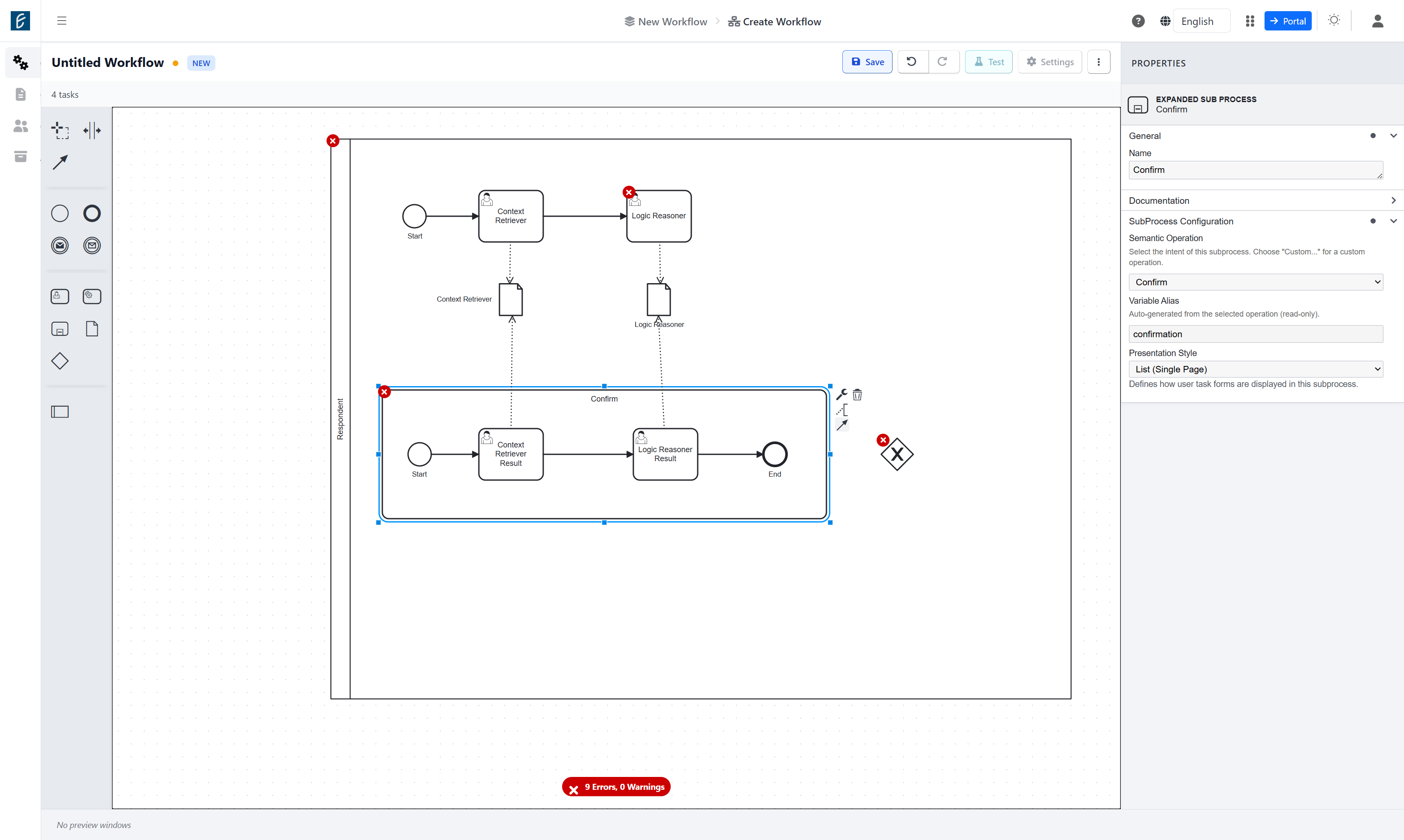1404x840 pixels.
Task: Select the lasso tool in the palette
Action: pos(60,130)
